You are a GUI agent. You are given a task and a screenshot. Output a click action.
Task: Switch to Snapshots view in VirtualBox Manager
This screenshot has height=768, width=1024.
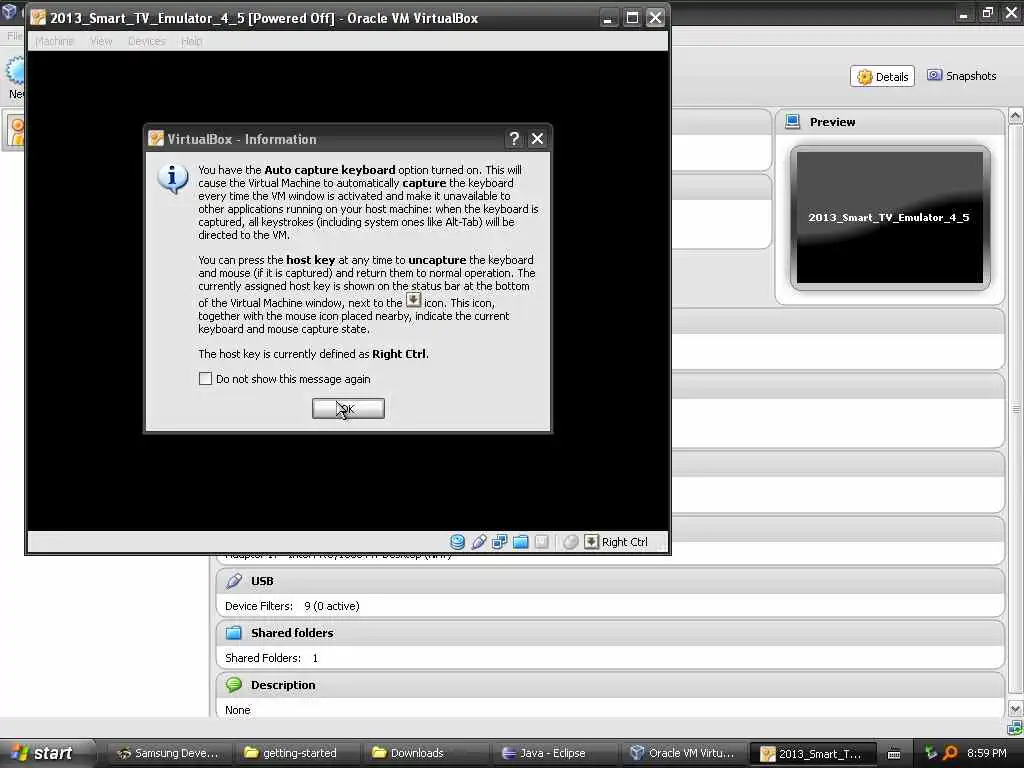pyautogui.click(x=961, y=76)
